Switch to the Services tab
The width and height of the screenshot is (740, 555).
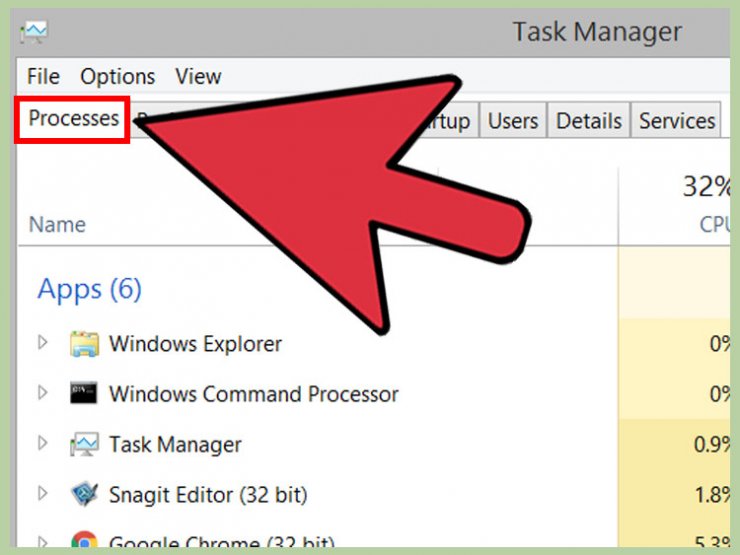(x=677, y=121)
